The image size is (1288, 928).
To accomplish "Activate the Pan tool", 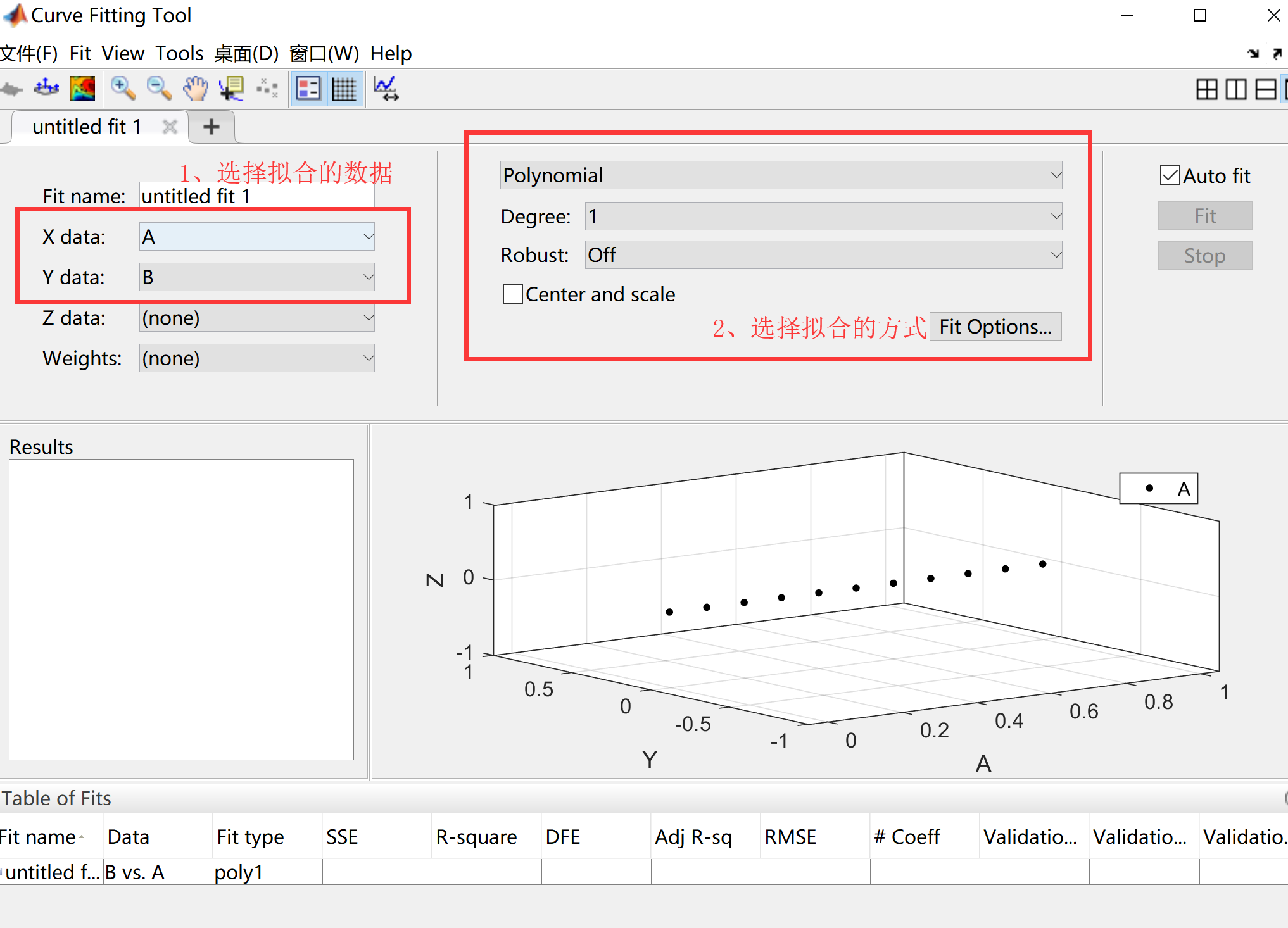I will click(x=195, y=89).
